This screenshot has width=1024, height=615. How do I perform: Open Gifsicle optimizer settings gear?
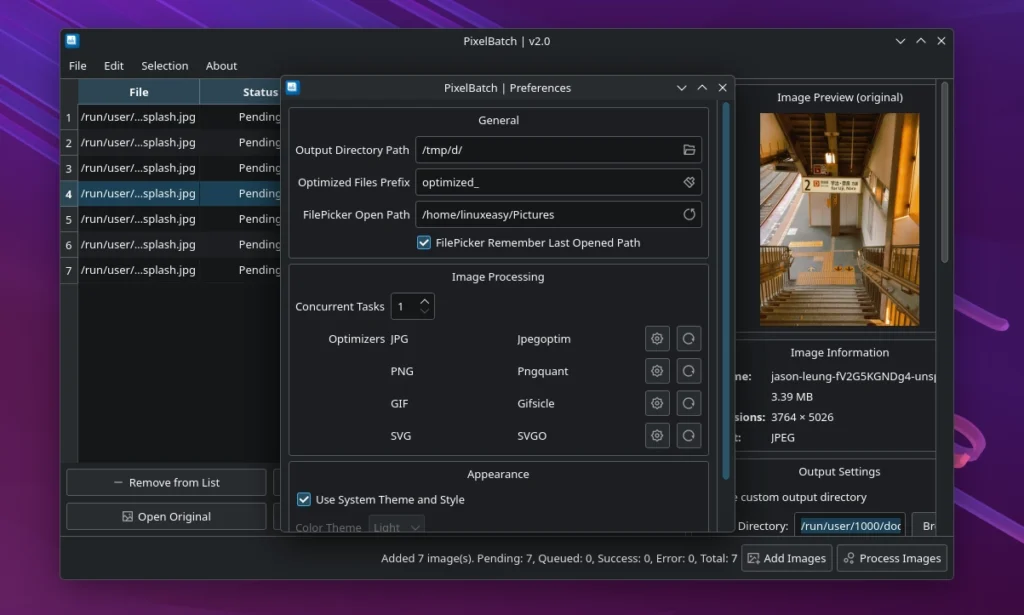[x=657, y=403]
